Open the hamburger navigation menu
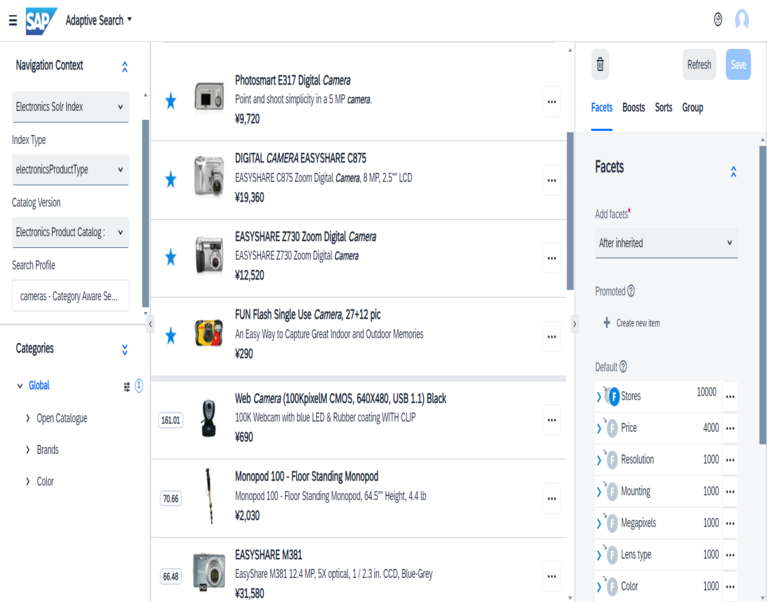 [x=12, y=20]
